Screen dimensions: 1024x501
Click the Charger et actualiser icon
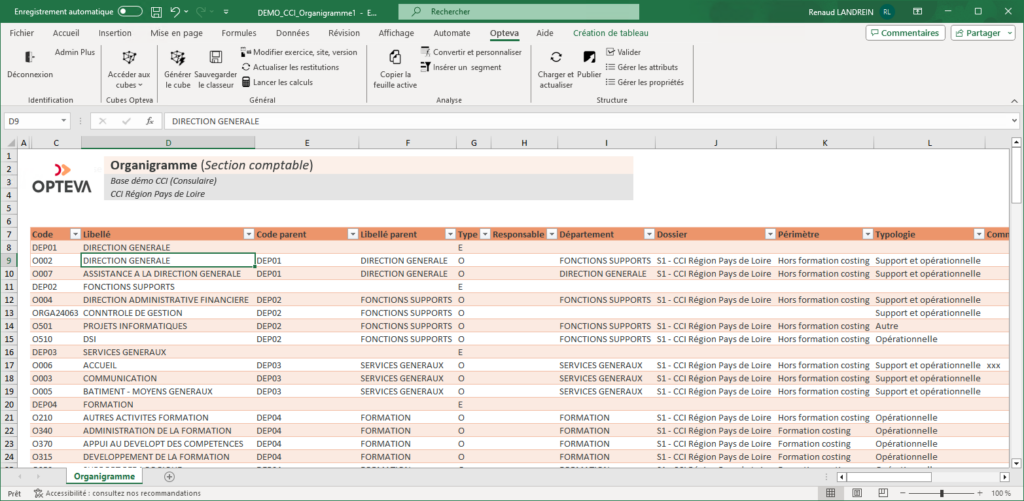(x=556, y=58)
